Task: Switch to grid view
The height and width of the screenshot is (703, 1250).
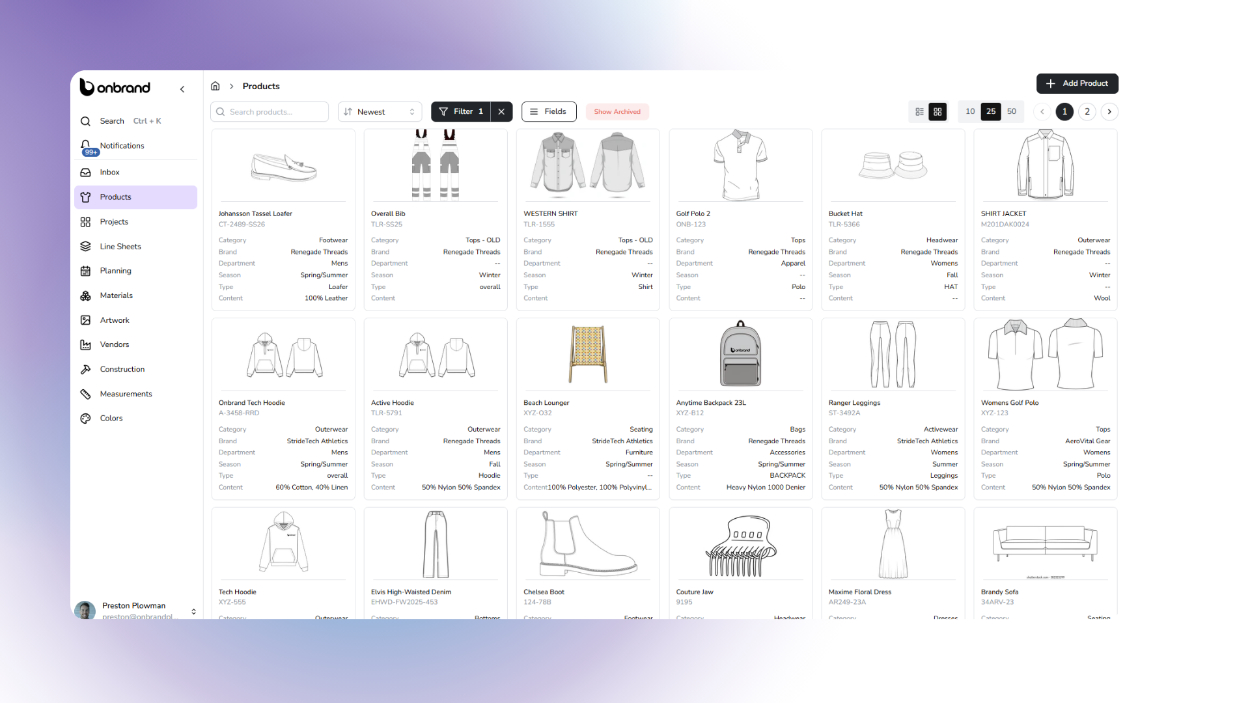Action: (x=938, y=112)
